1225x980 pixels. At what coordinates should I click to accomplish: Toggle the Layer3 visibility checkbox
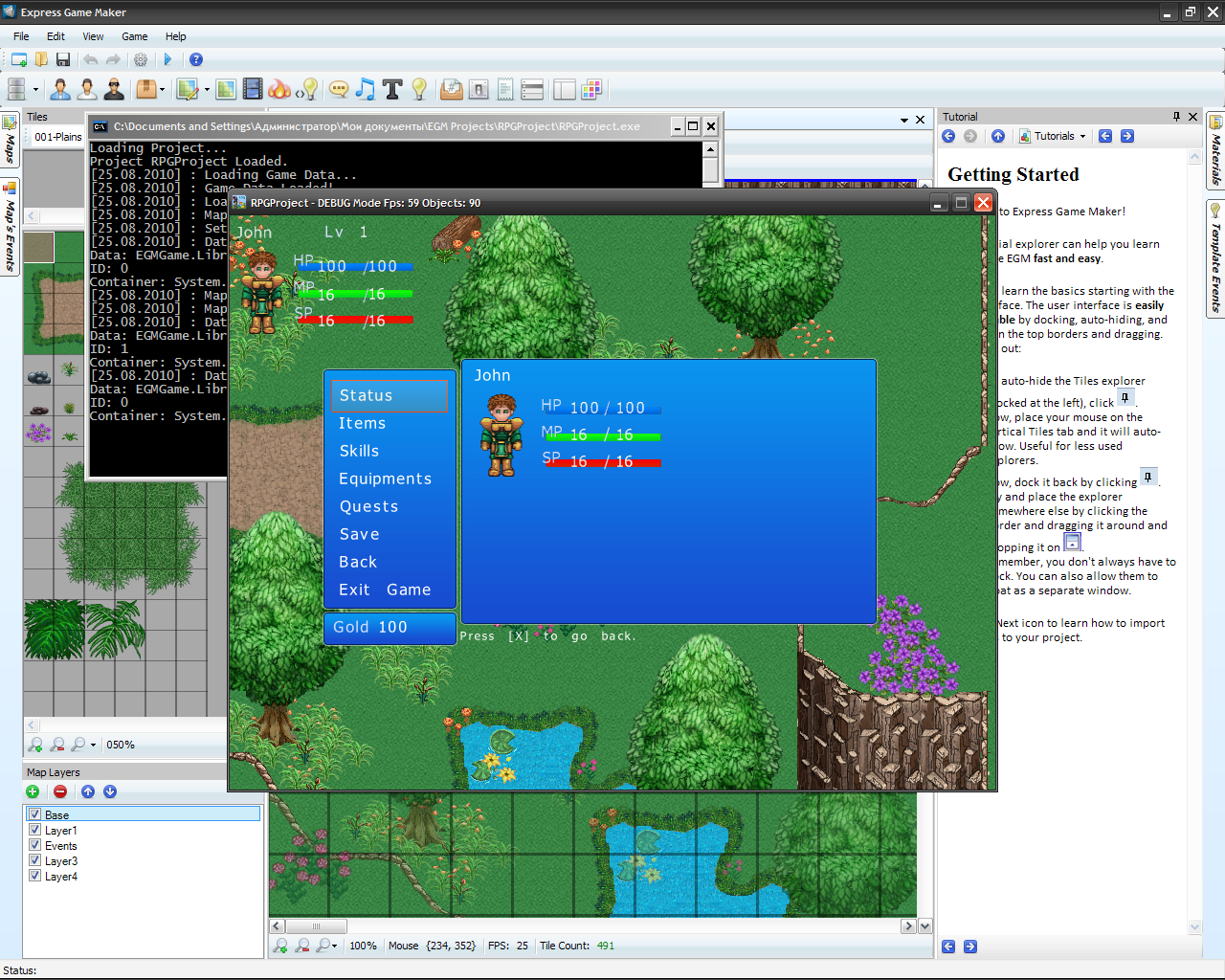tap(35, 860)
